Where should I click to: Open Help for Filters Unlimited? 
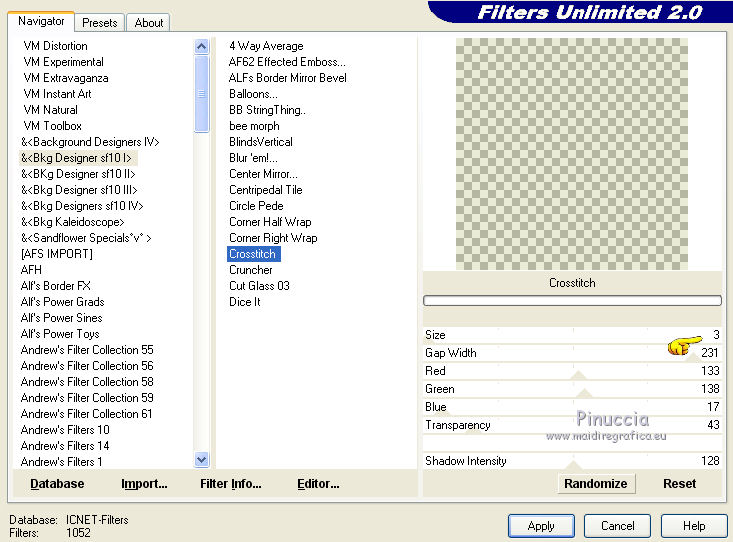[694, 526]
